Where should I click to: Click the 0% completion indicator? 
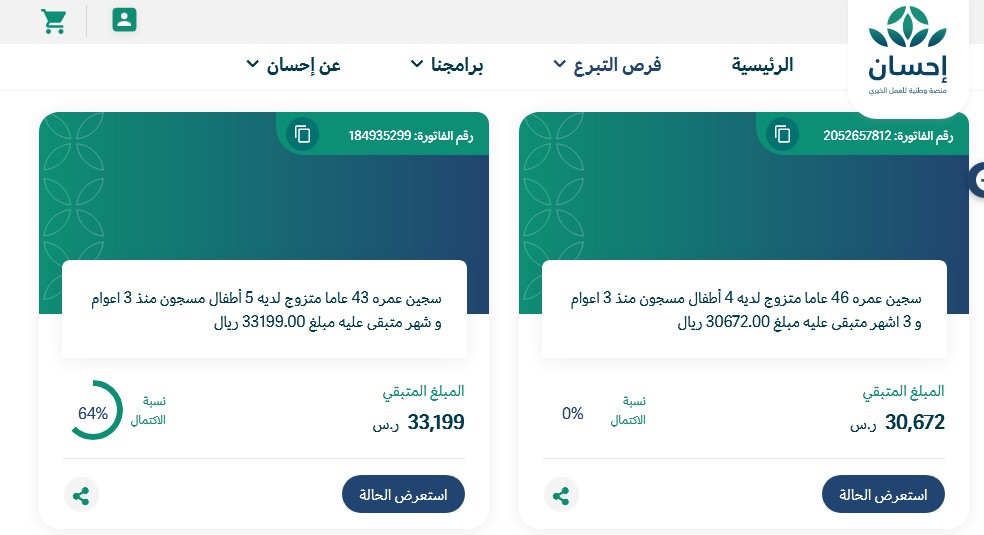(572, 413)
